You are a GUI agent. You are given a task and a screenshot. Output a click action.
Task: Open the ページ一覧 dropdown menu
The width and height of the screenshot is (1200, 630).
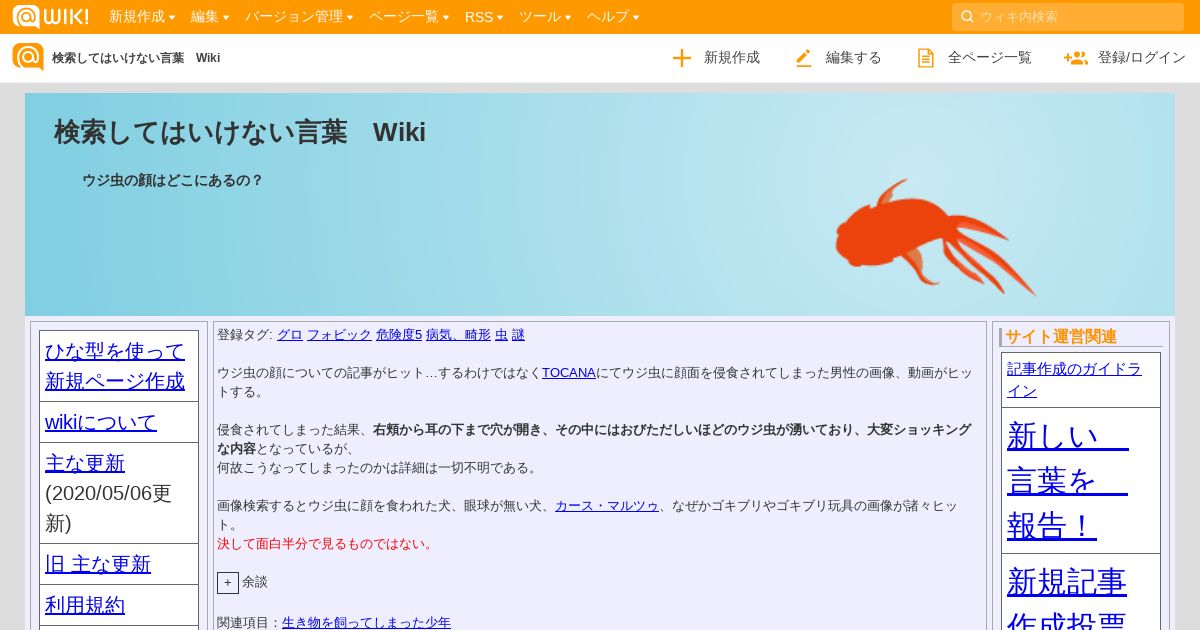pyautogui.click(x=409, y=17)
